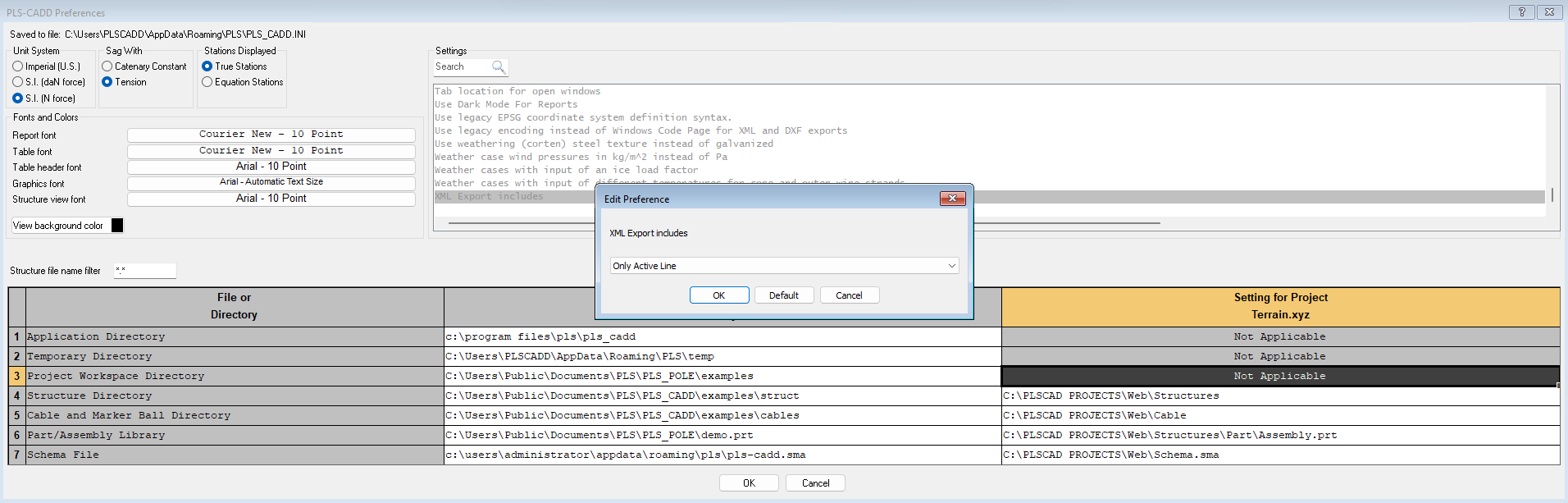This screenshot has height=503, width=1568.
Task: Click Part/Assembly Library row cell
Action: tap(235, 435)
